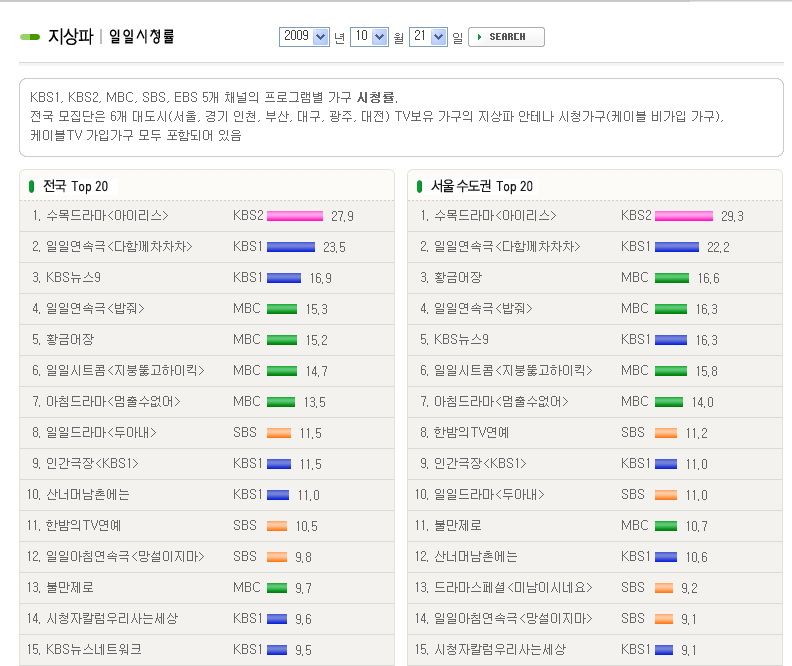Click 한밤의TV연예 at Seoul rank 8
This screenshot has height=666, width=792.
(x=471, y=432)
